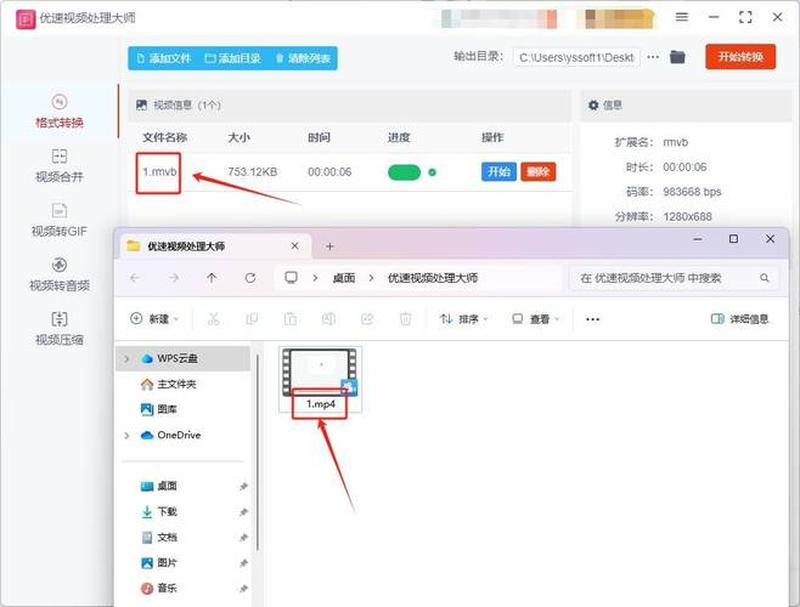Click the 桌面 breadcrumb in address bar
Image resolution: width=800 pixels, height=607 pixels.
coord(344,278)
